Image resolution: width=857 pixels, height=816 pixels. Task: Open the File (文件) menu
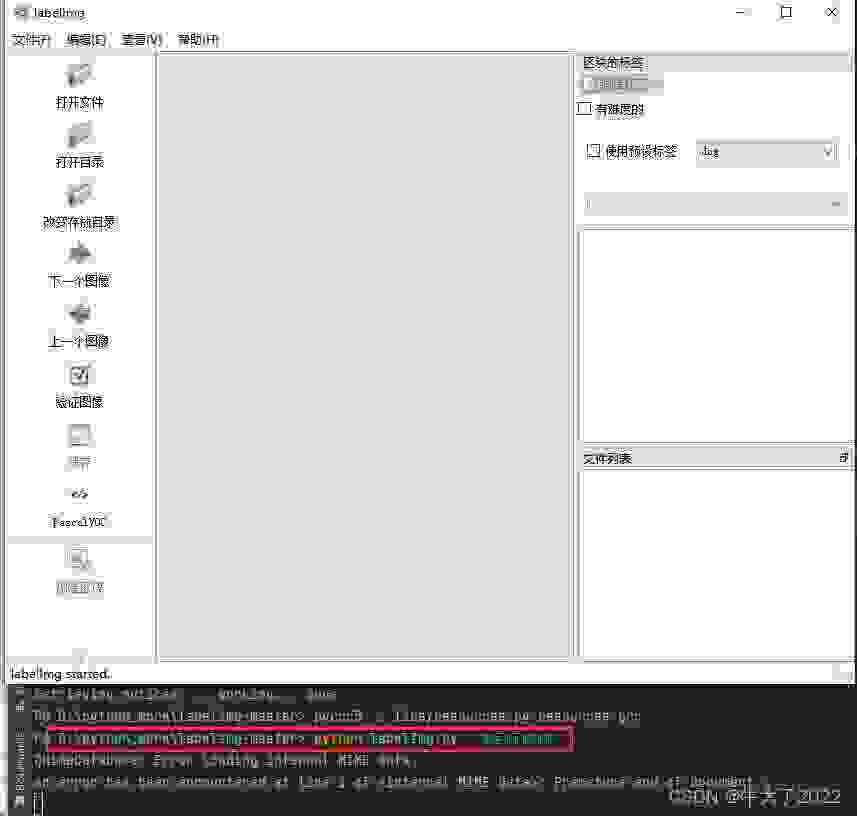(x=30, y=40)
